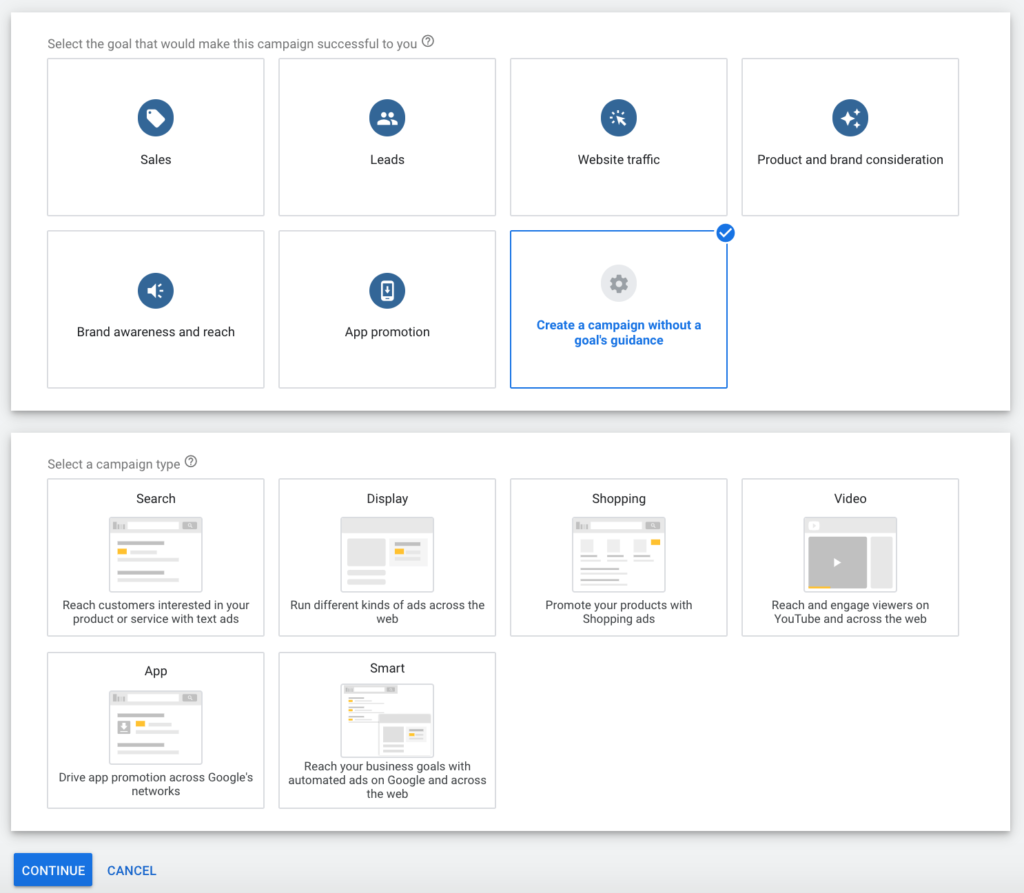Image resolution: width=1024 pixels, height=893 pixels.
Task: Choose the Search campaign type title
Action: coord(155,498)
